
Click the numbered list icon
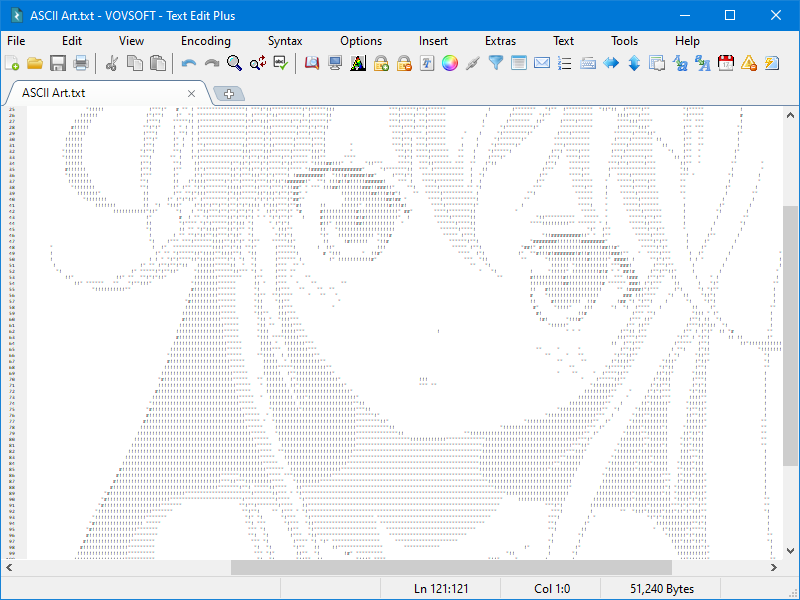(565, 63)
